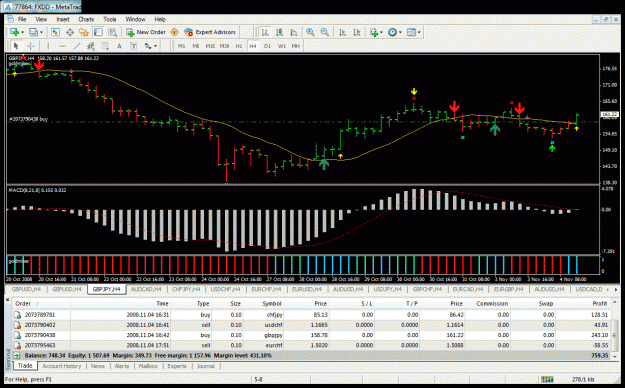Open the Periods clock icon
Image resolution: width=625 pixels, height=388 pixels.
392,32
